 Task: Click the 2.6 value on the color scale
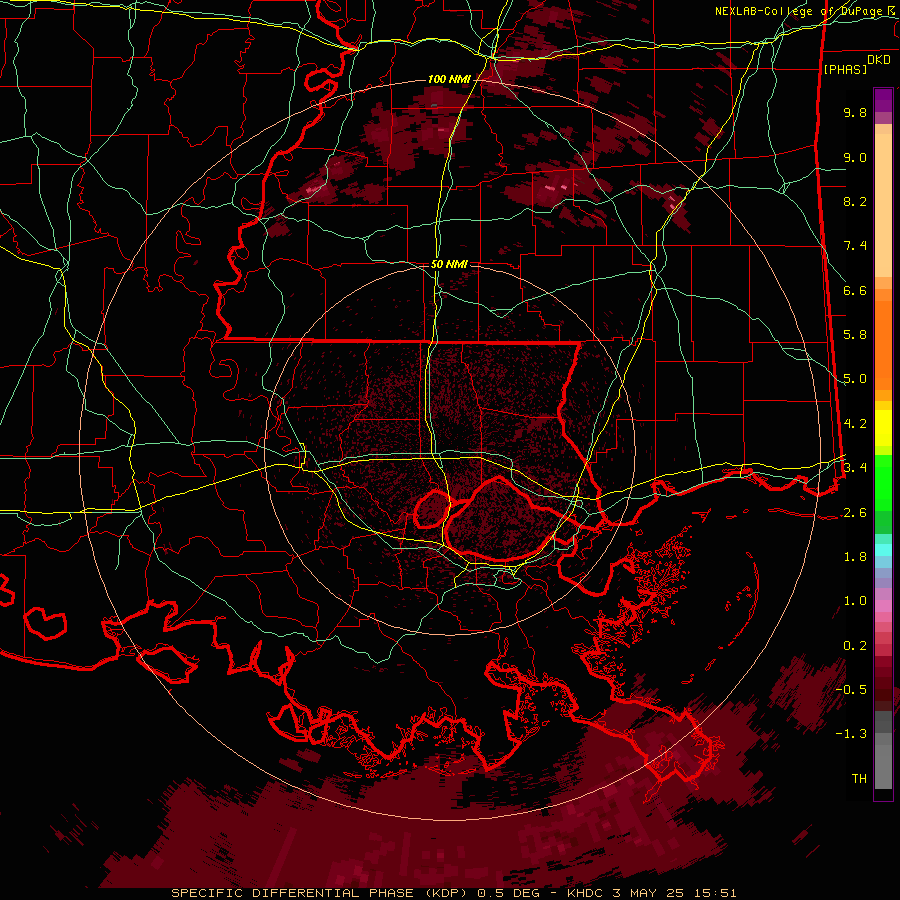click(x=855, y=513)
